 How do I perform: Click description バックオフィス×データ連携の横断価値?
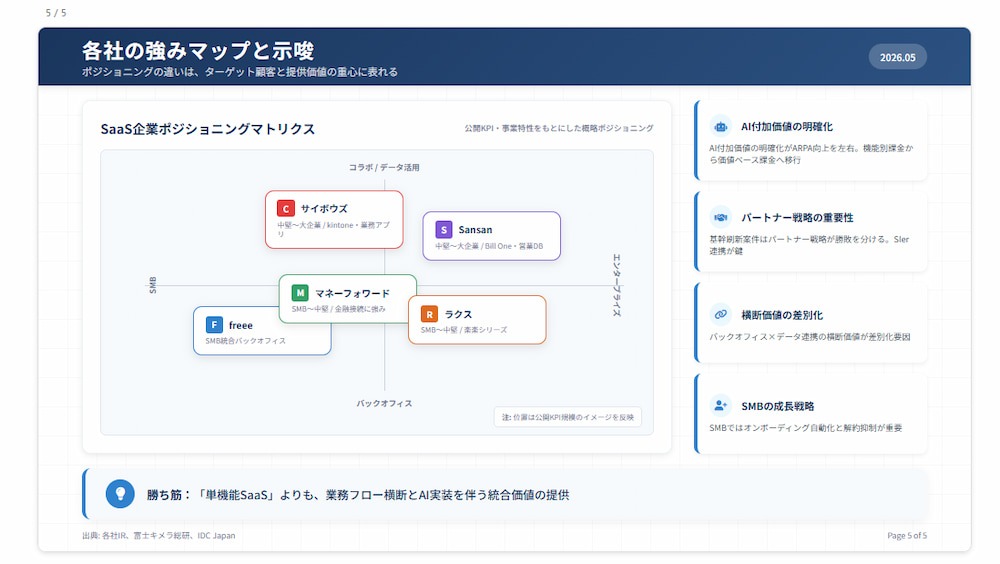point(809,337)
